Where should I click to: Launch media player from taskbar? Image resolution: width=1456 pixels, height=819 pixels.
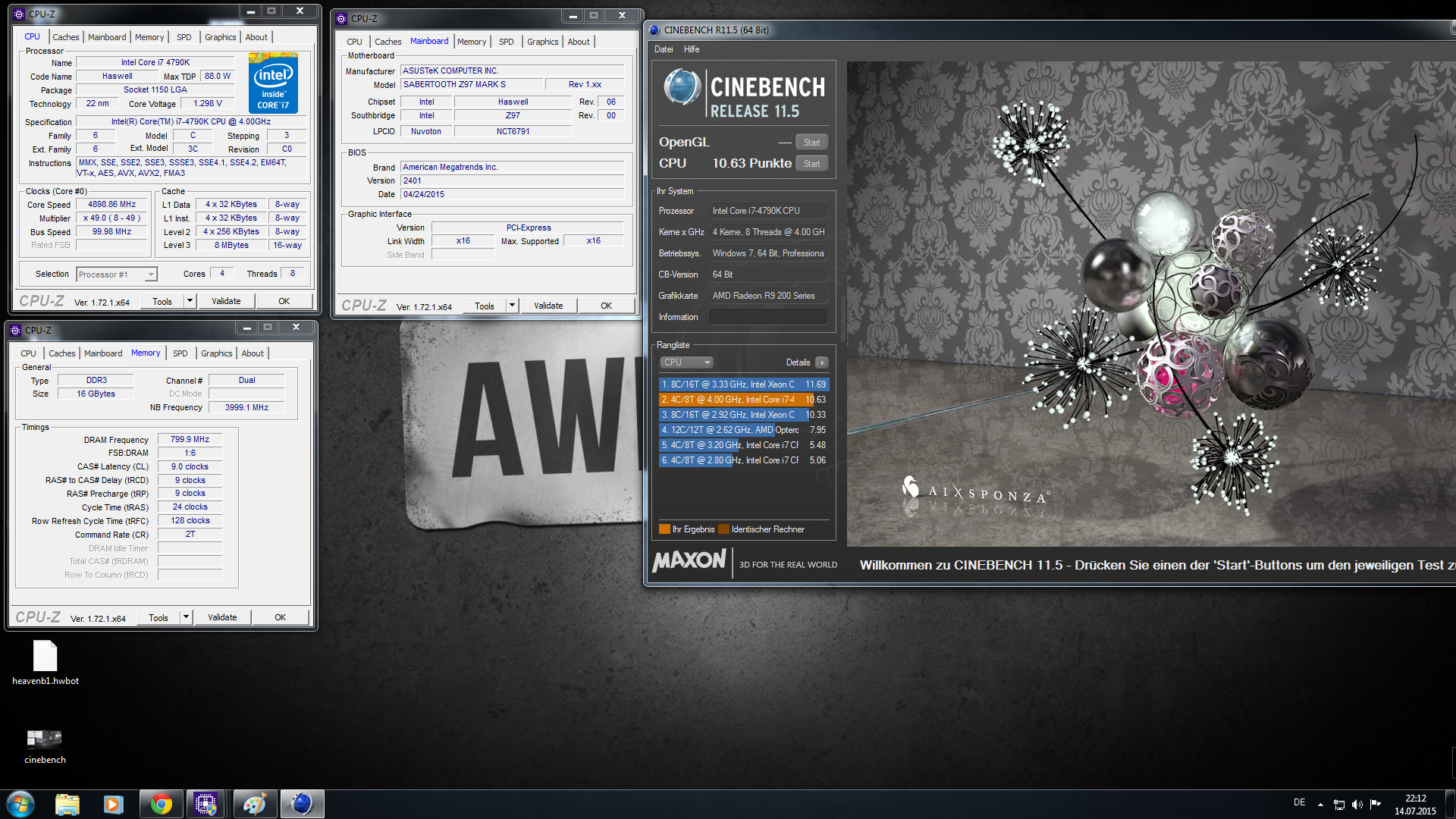(x=114, y=804)
